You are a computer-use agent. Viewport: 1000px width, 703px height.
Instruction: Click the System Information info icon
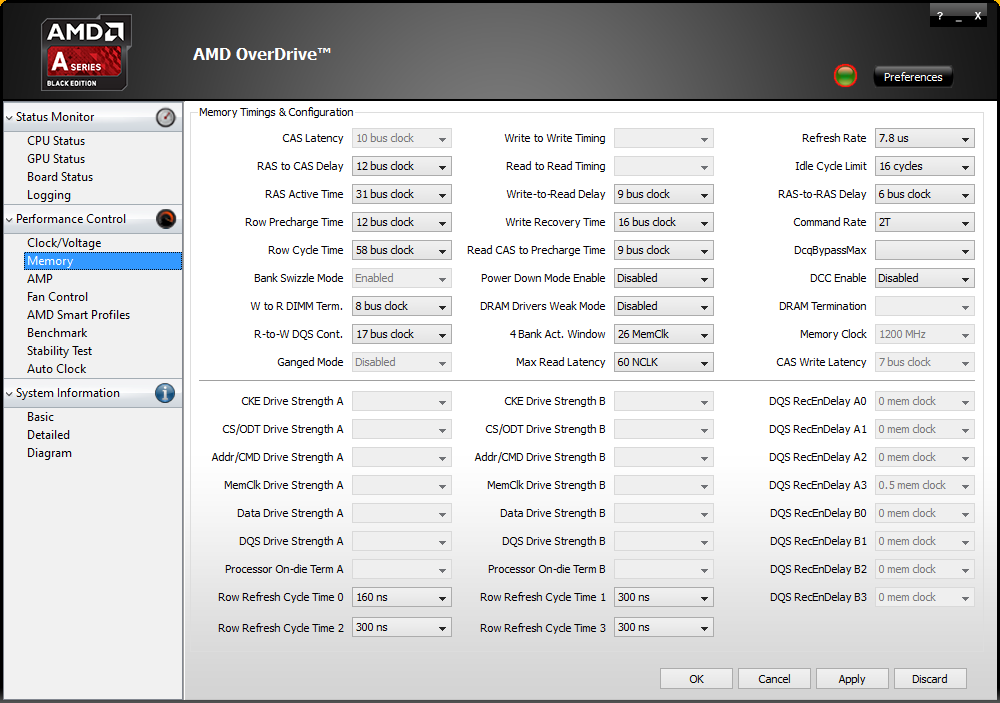click(164, 393)
